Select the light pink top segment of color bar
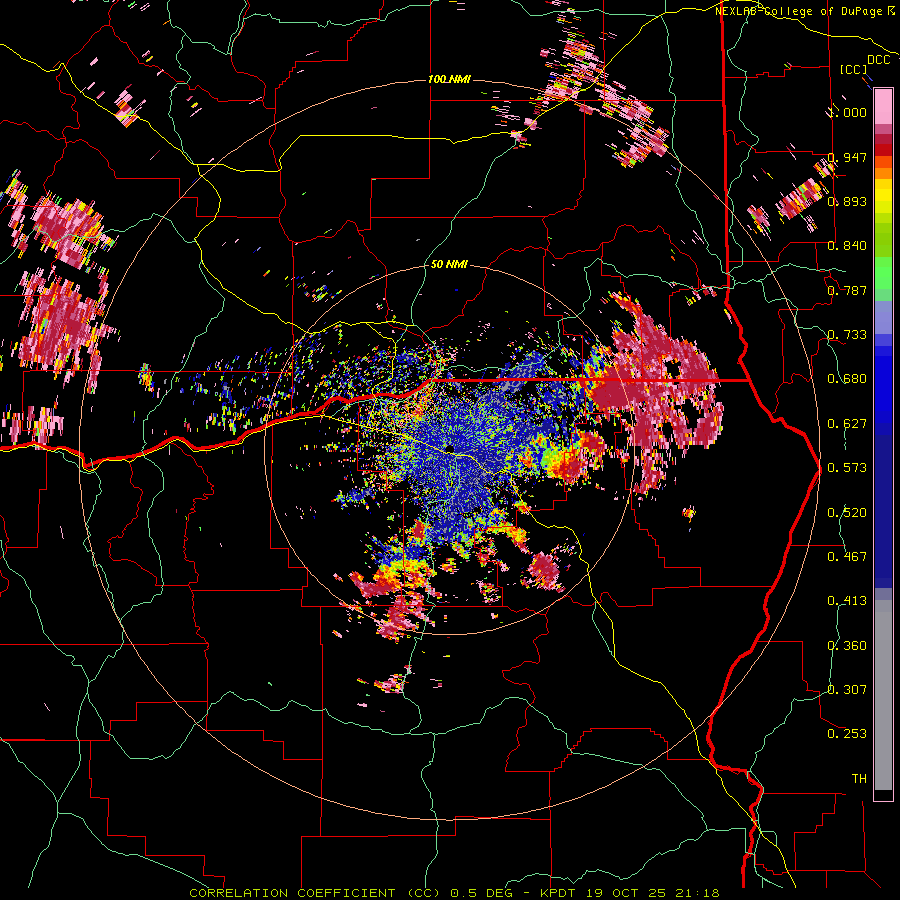Screen dimensions: 900x900 pos(883,107)
